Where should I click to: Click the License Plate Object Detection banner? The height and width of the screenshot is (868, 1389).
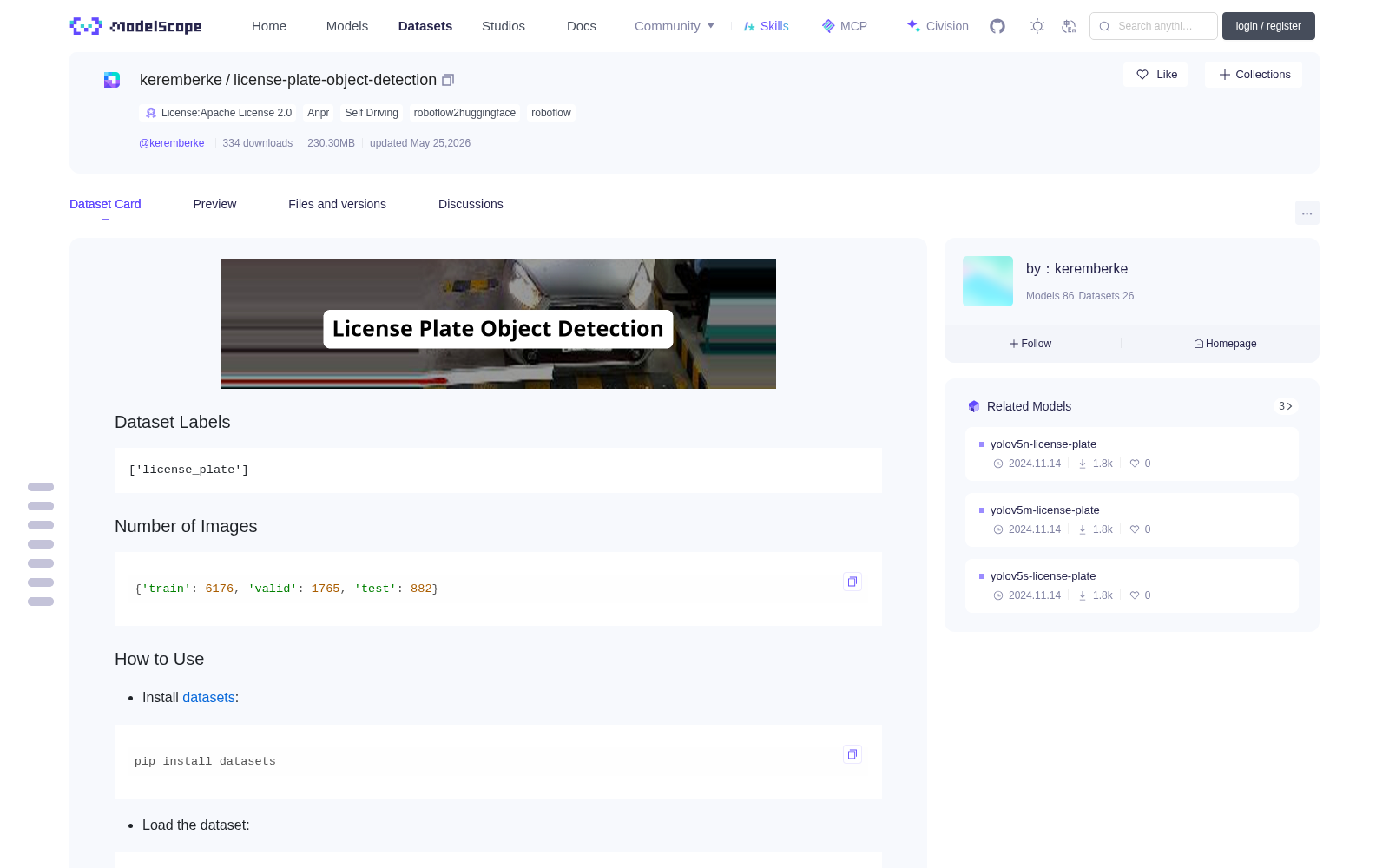pyautogui.click(x=498, y=324)
